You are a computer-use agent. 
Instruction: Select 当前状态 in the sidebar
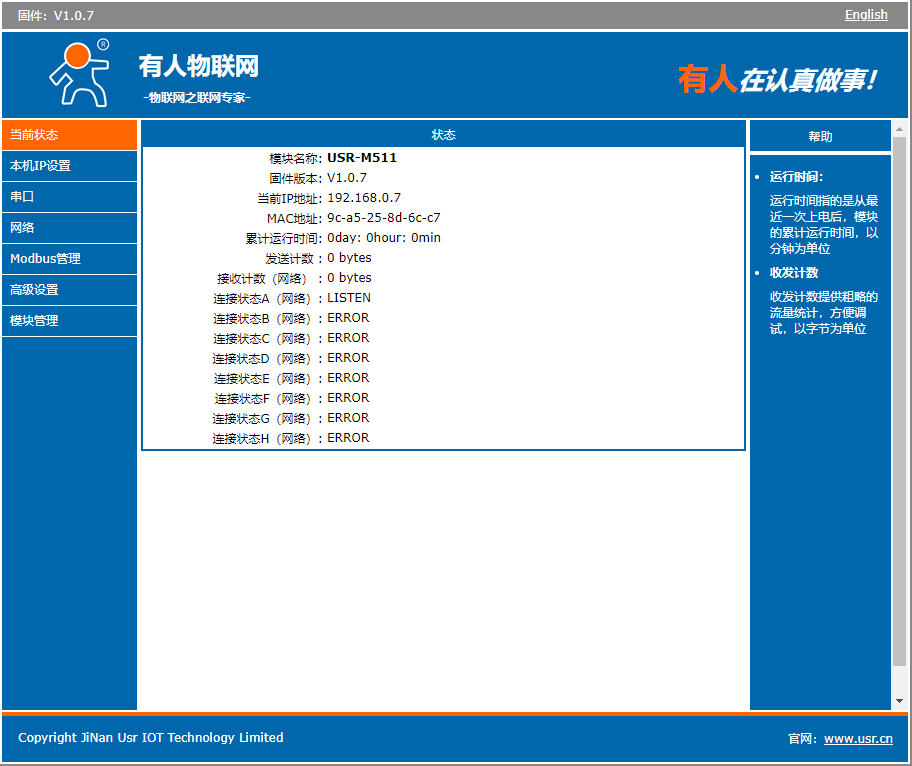pos(69,135)
